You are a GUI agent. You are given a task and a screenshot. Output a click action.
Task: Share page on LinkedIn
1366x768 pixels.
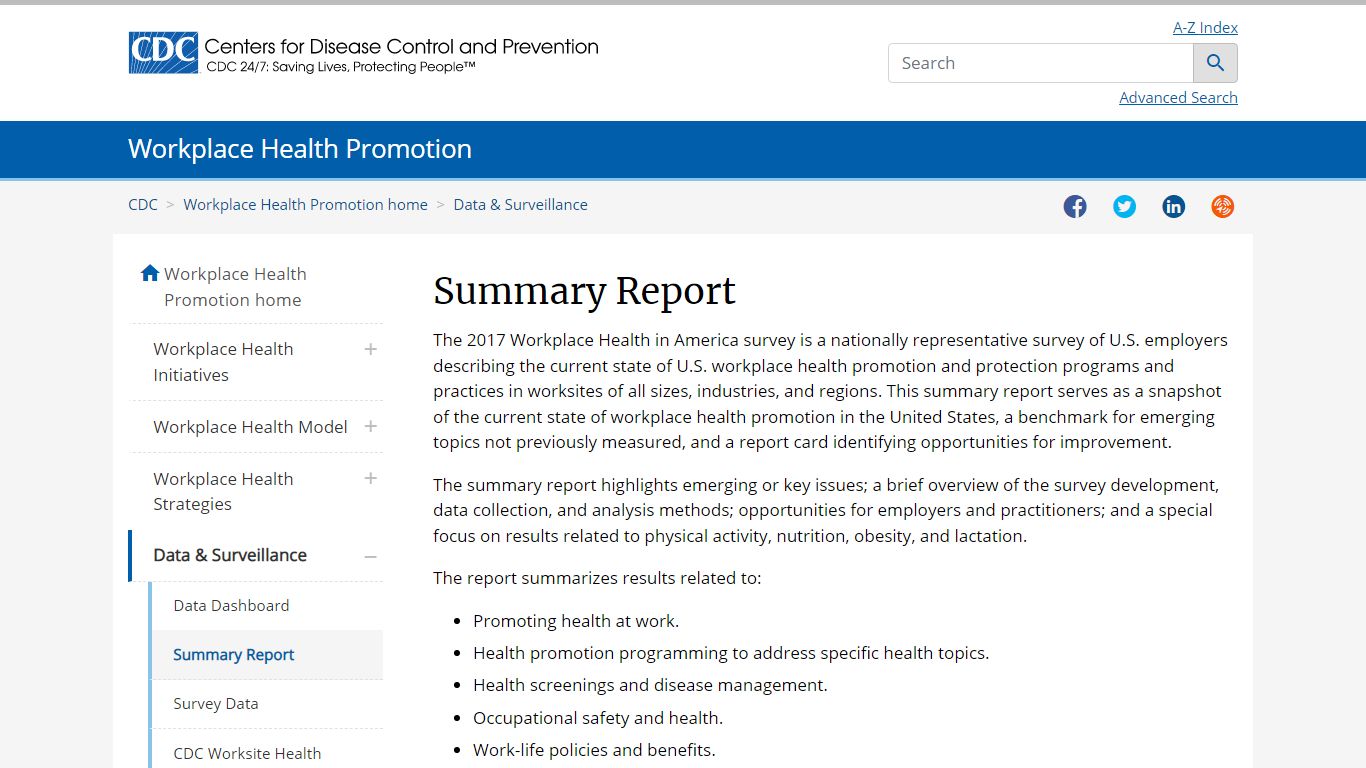tap(1173, 207)
